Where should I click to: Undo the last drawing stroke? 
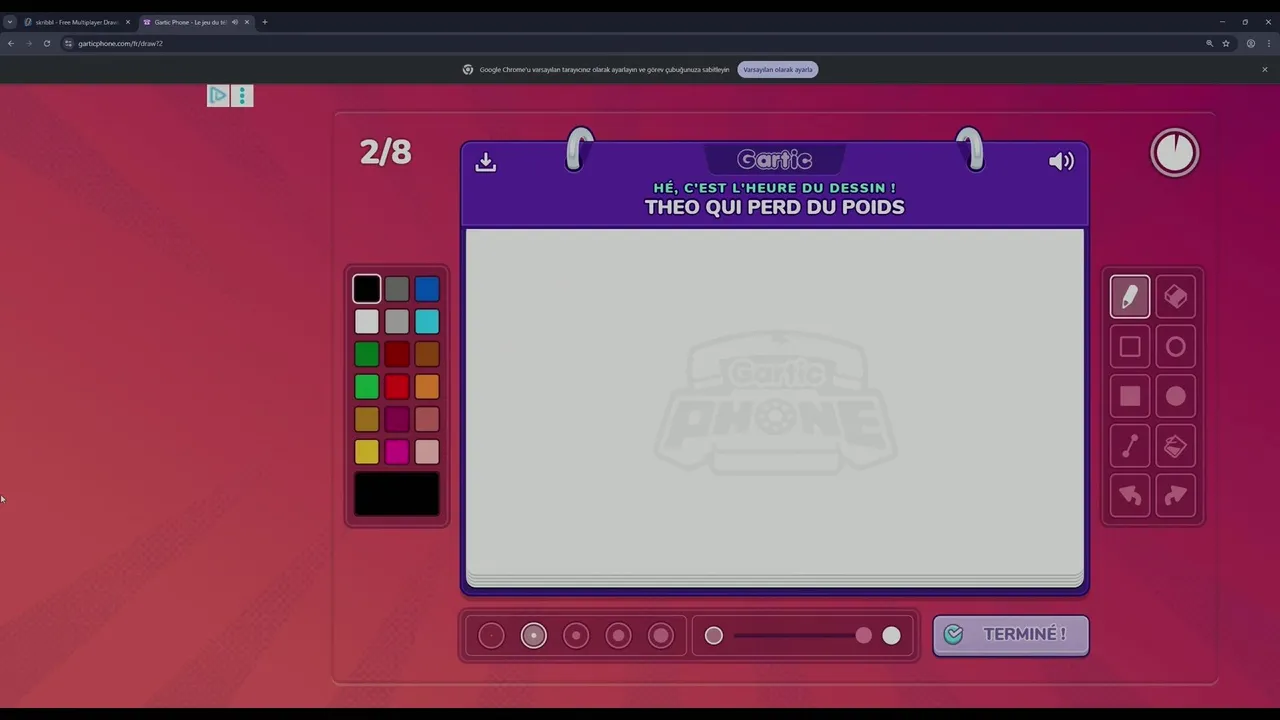[1130, 496]
